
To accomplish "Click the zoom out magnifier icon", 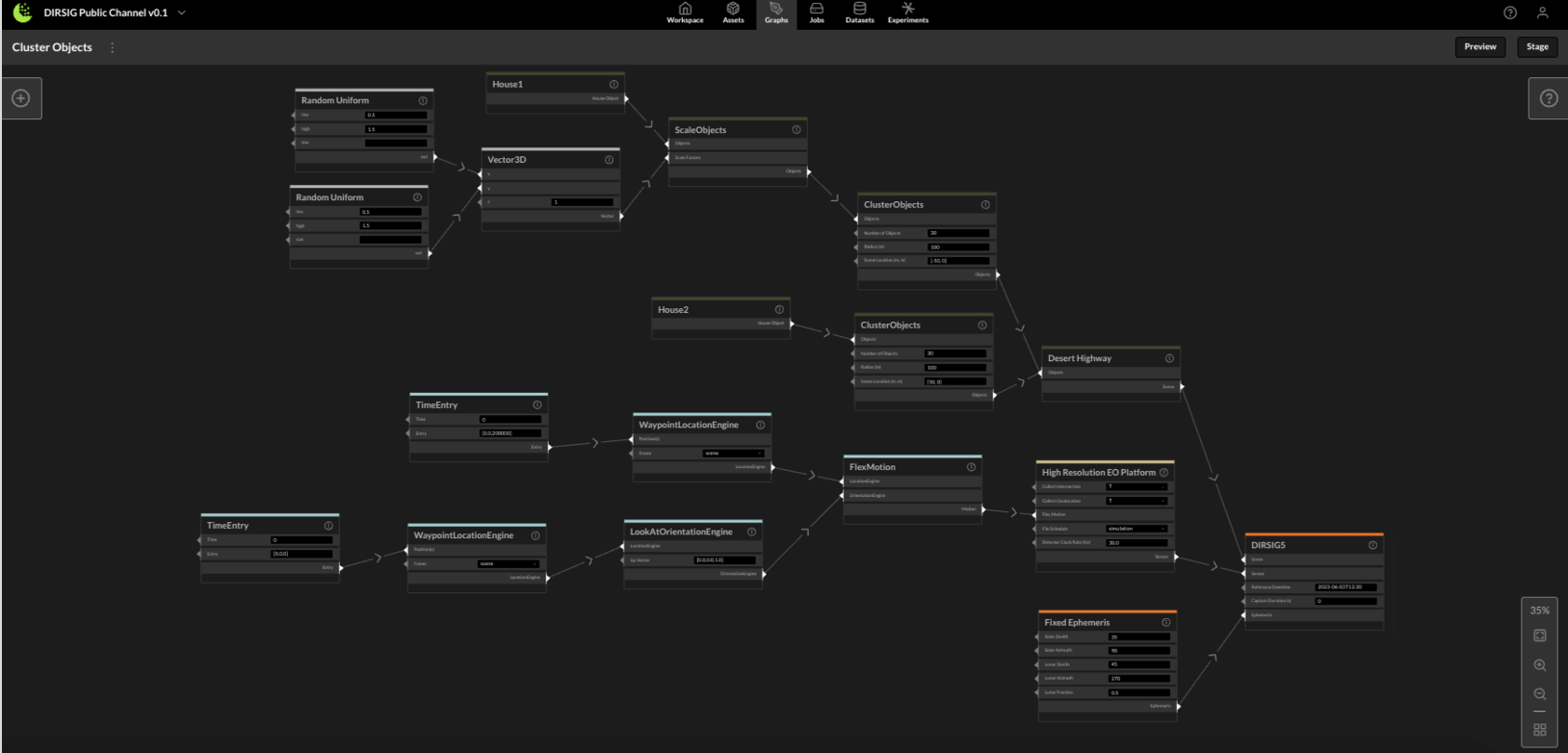I will tap(1539, 694).
